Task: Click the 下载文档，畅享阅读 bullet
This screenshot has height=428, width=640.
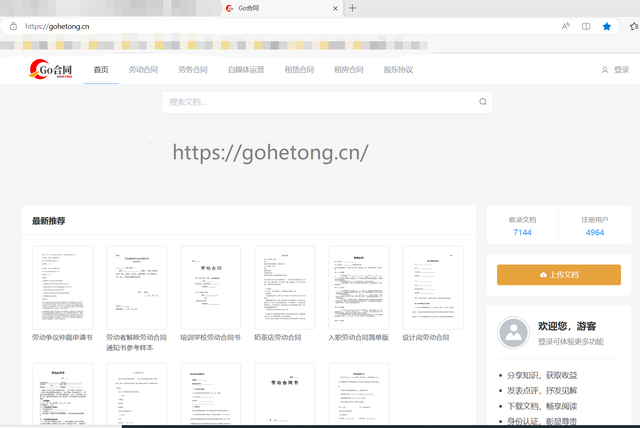Action: click(542, 406)
